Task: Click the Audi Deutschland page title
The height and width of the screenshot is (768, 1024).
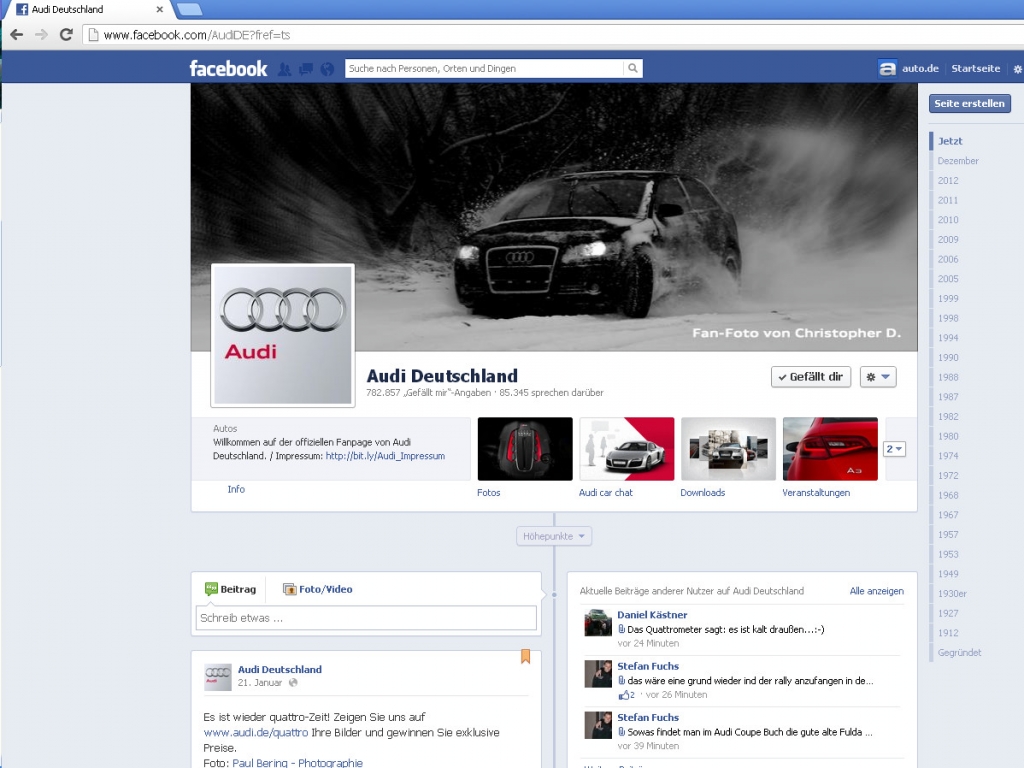Action: coord(442,376)
